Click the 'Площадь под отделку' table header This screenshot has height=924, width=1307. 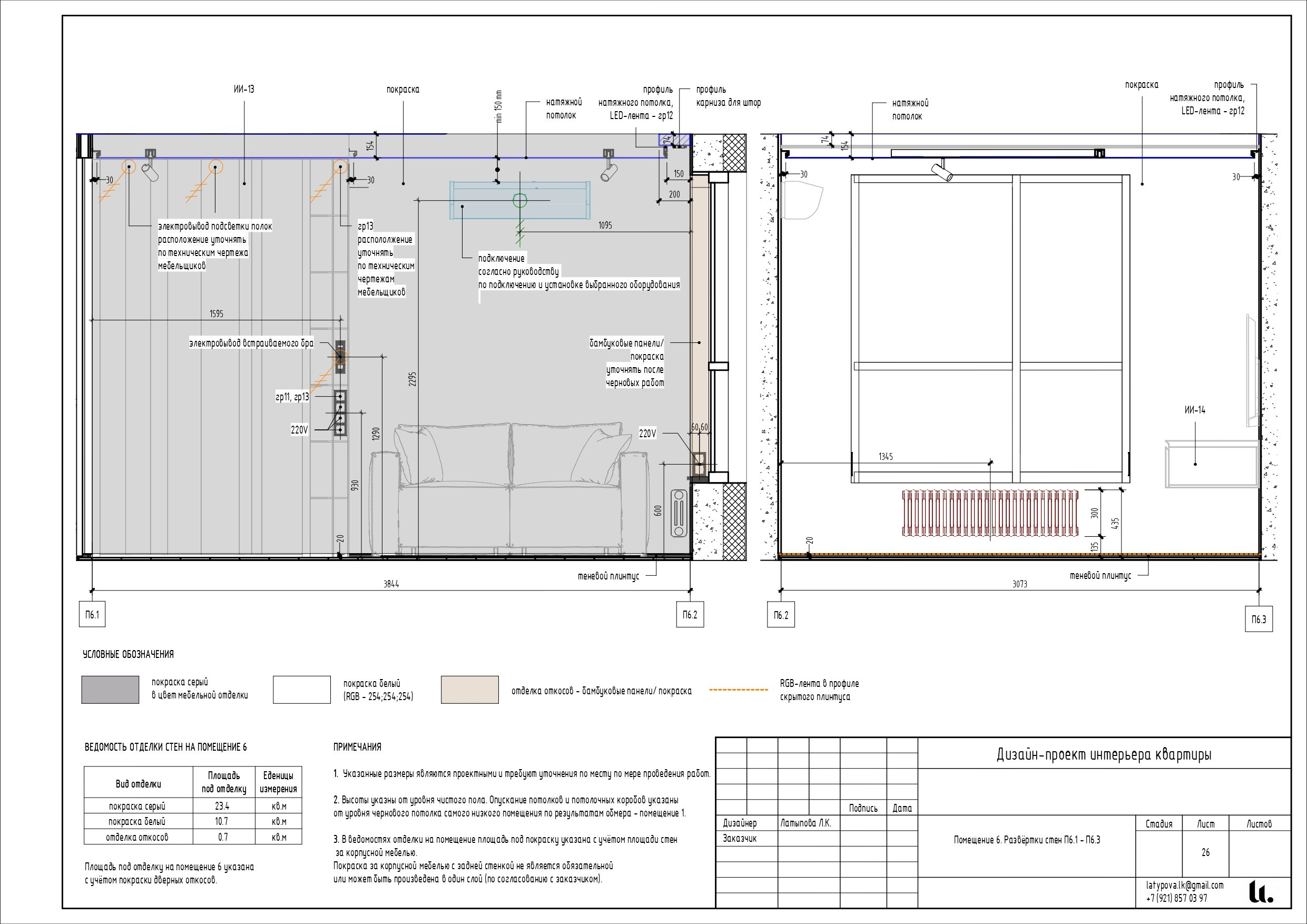[224, 782]
